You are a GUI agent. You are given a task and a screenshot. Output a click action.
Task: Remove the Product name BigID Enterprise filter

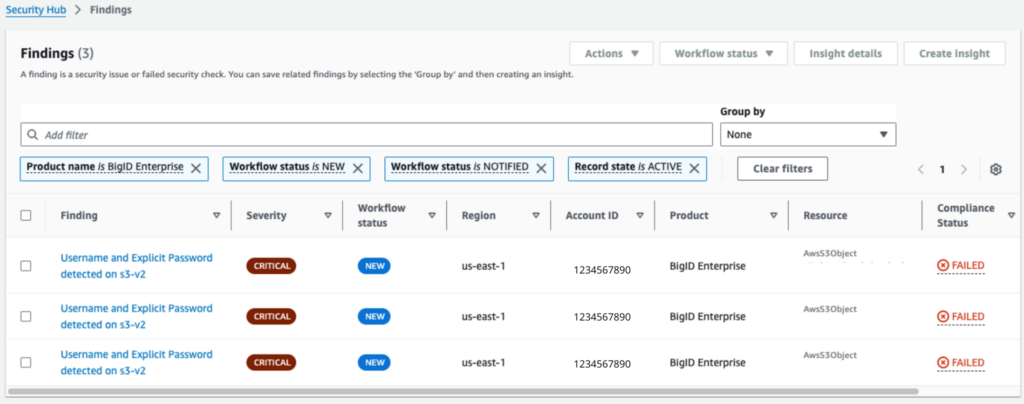(x=197, y=168)
